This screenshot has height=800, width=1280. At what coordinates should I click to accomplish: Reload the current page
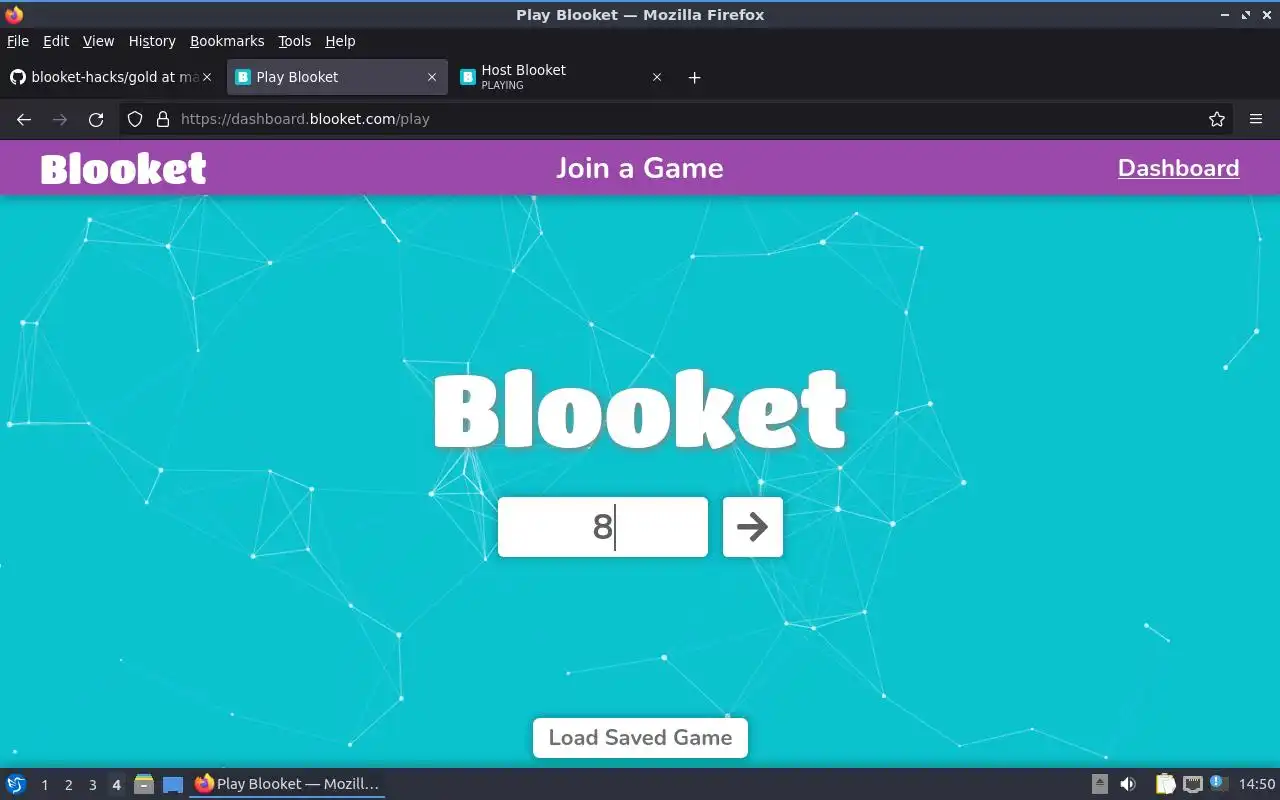tap(96, 119)
